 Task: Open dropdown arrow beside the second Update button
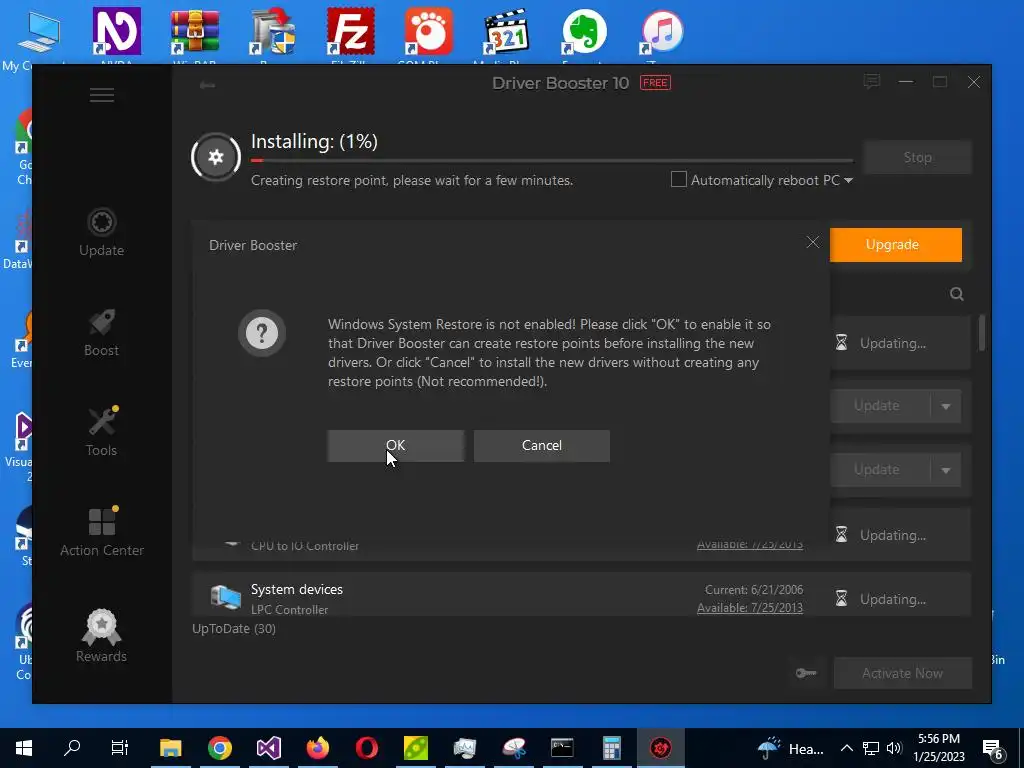point(946,470)
